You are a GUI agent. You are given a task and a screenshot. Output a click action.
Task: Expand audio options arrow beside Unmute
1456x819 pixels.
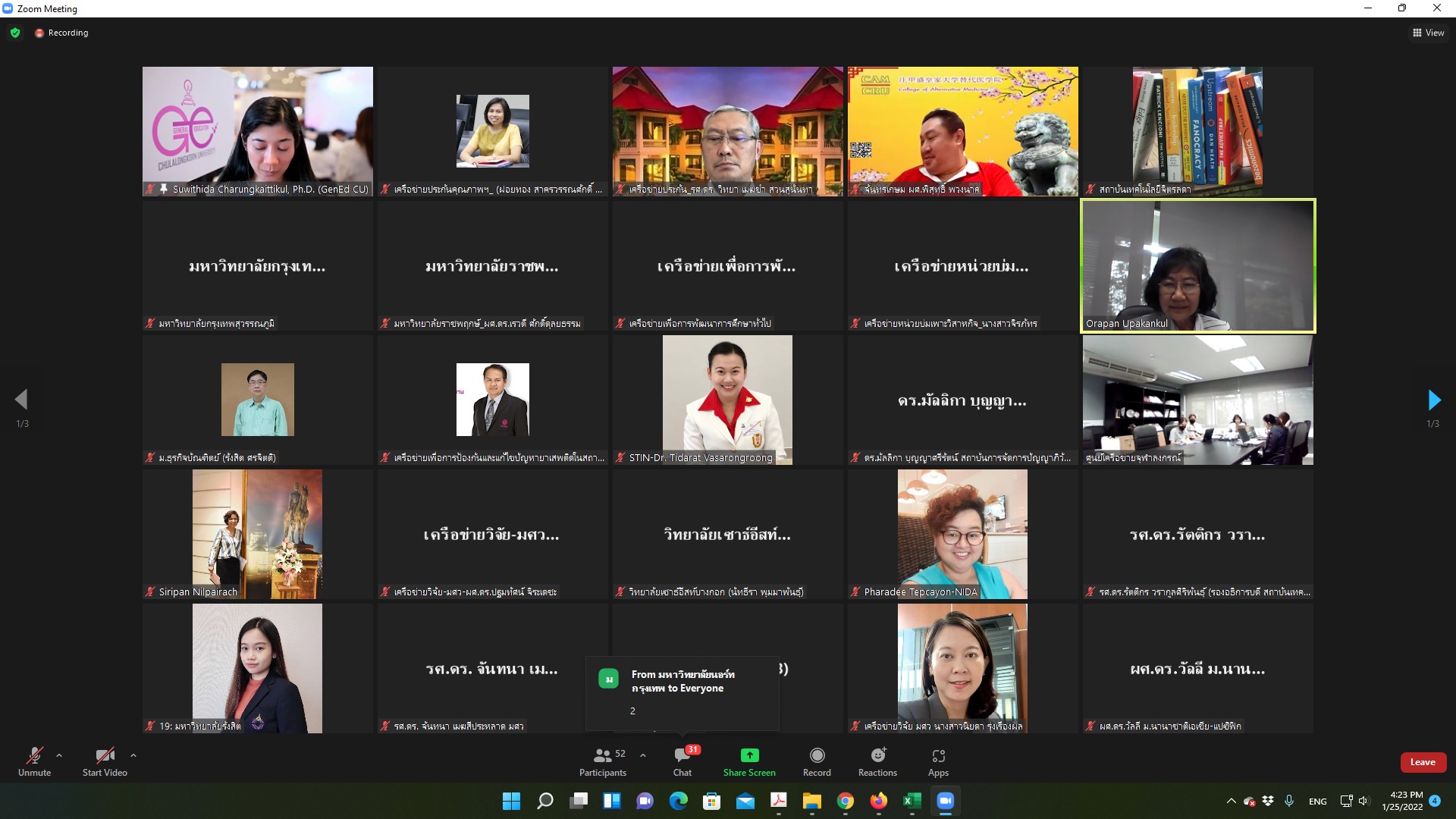59,755
